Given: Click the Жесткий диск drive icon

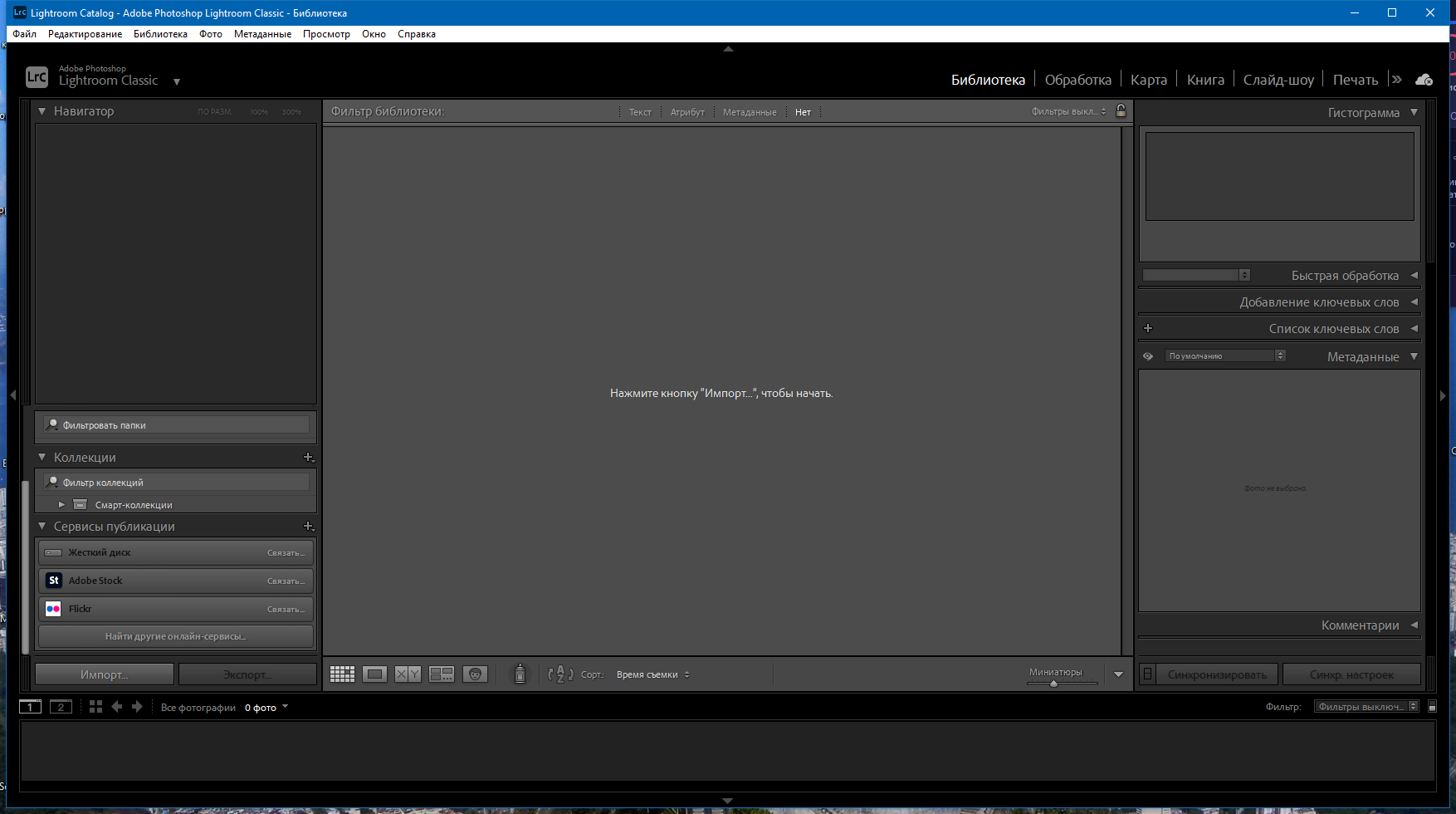Looking at the screenshot, I should pyautogui.click(x=54, y=552).
